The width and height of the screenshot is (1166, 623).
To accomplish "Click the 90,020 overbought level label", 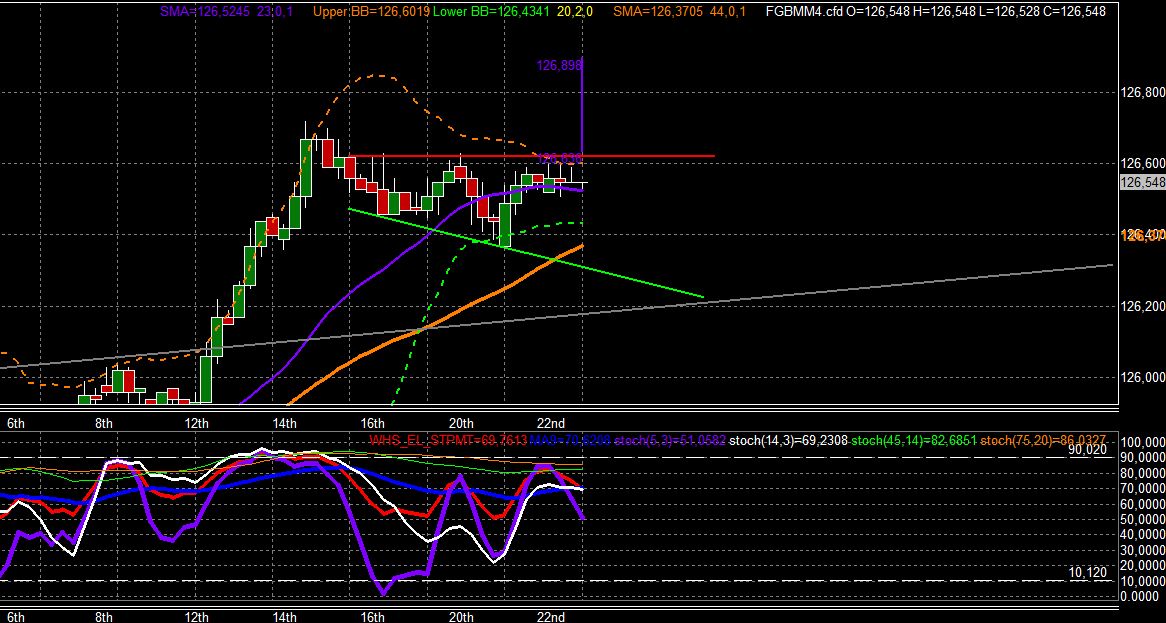I will (x=1088, y=449).
